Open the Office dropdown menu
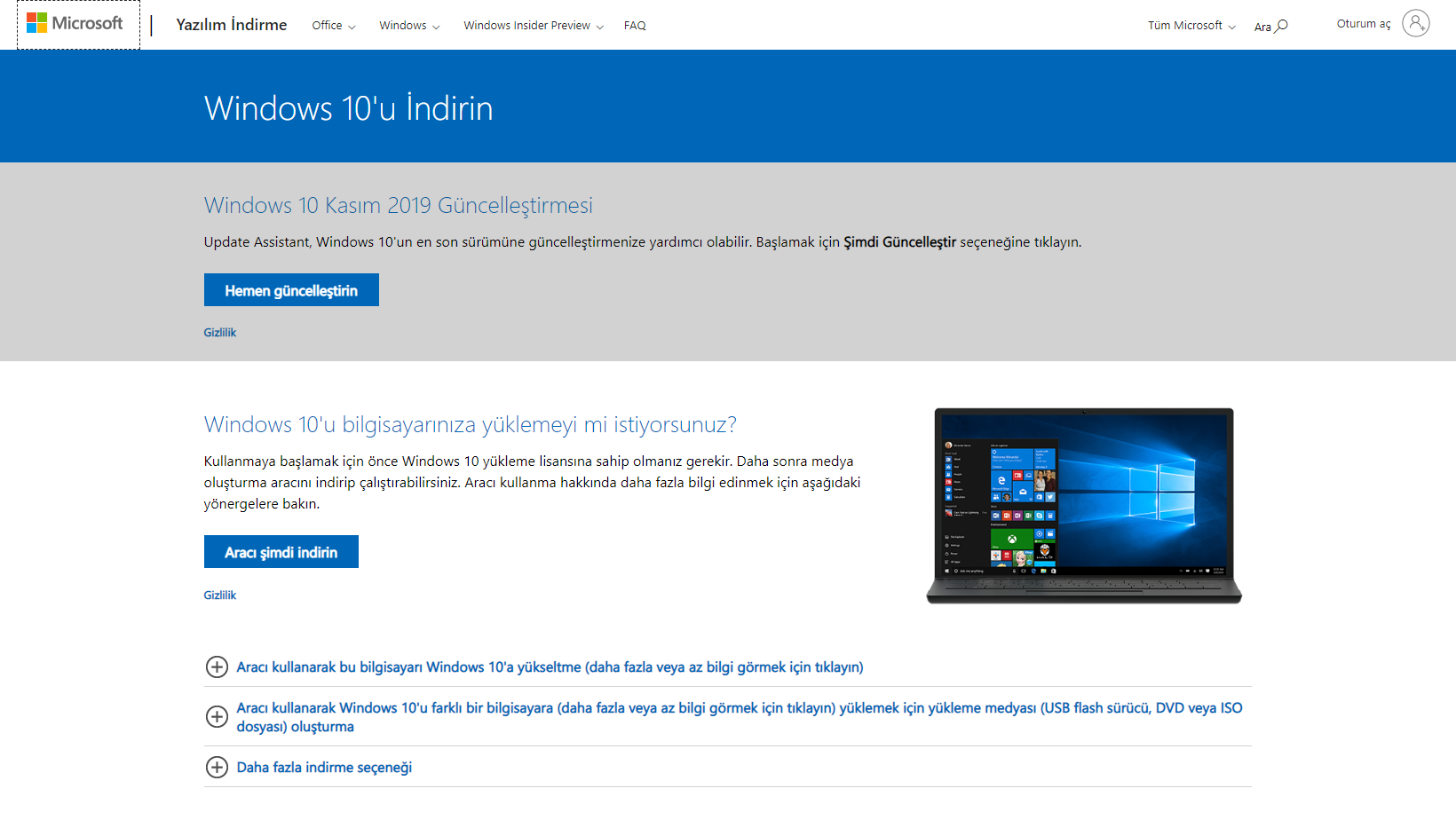This screenshot has height=828, width=1456. click(x=334, y=26)
